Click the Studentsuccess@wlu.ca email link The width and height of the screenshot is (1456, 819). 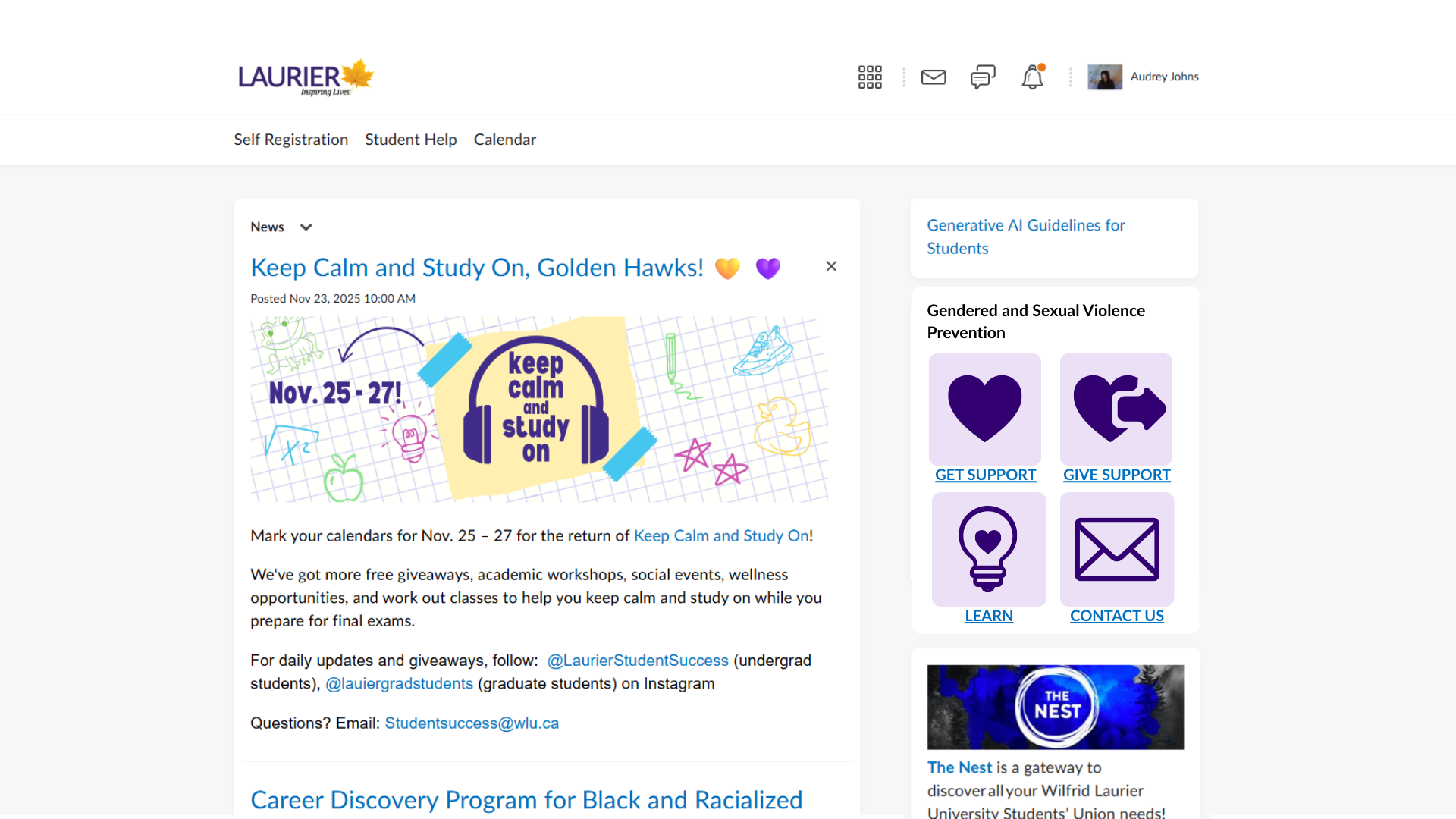point(471,723)
